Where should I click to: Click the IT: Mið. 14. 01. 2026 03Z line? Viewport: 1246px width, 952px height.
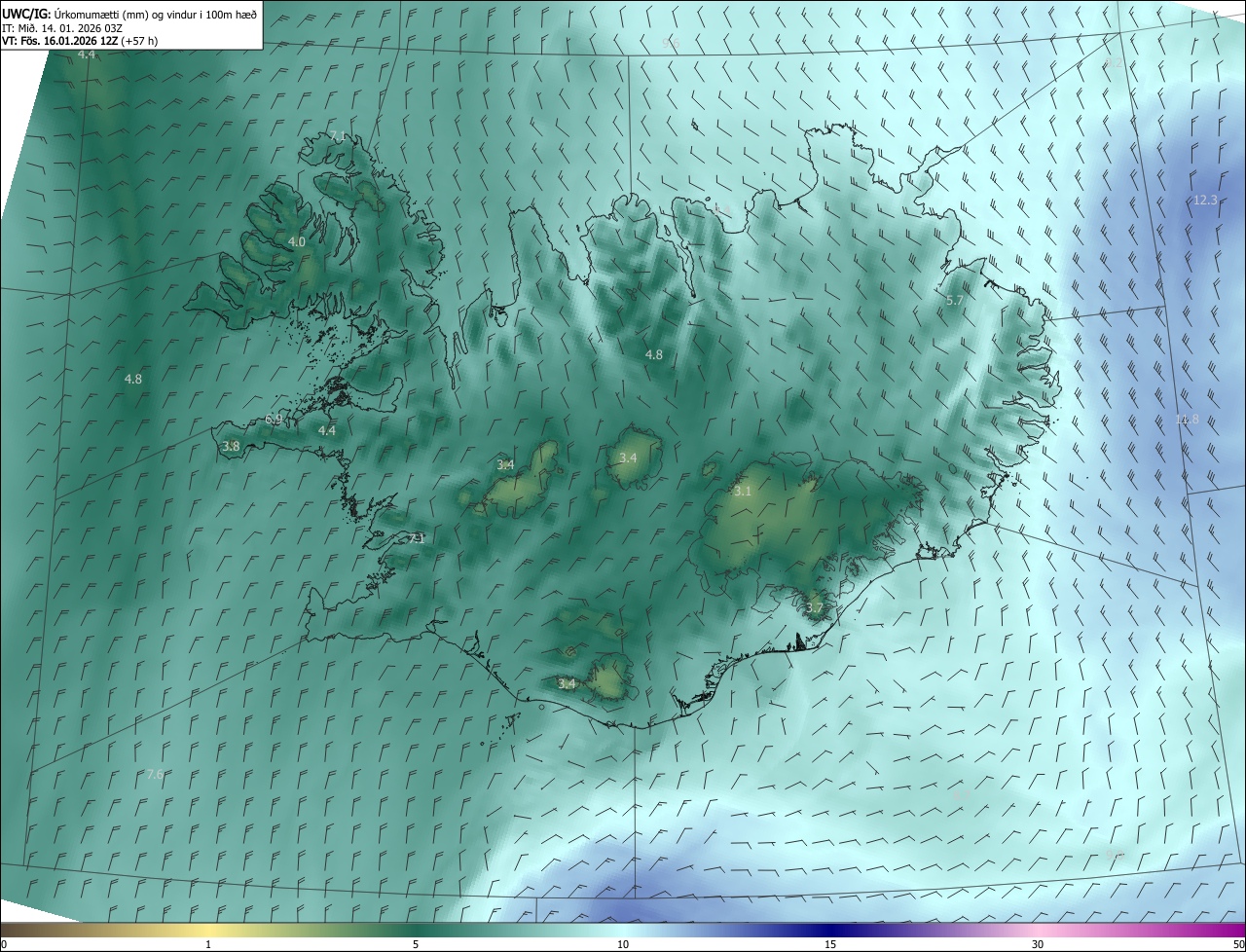point(62,28)
